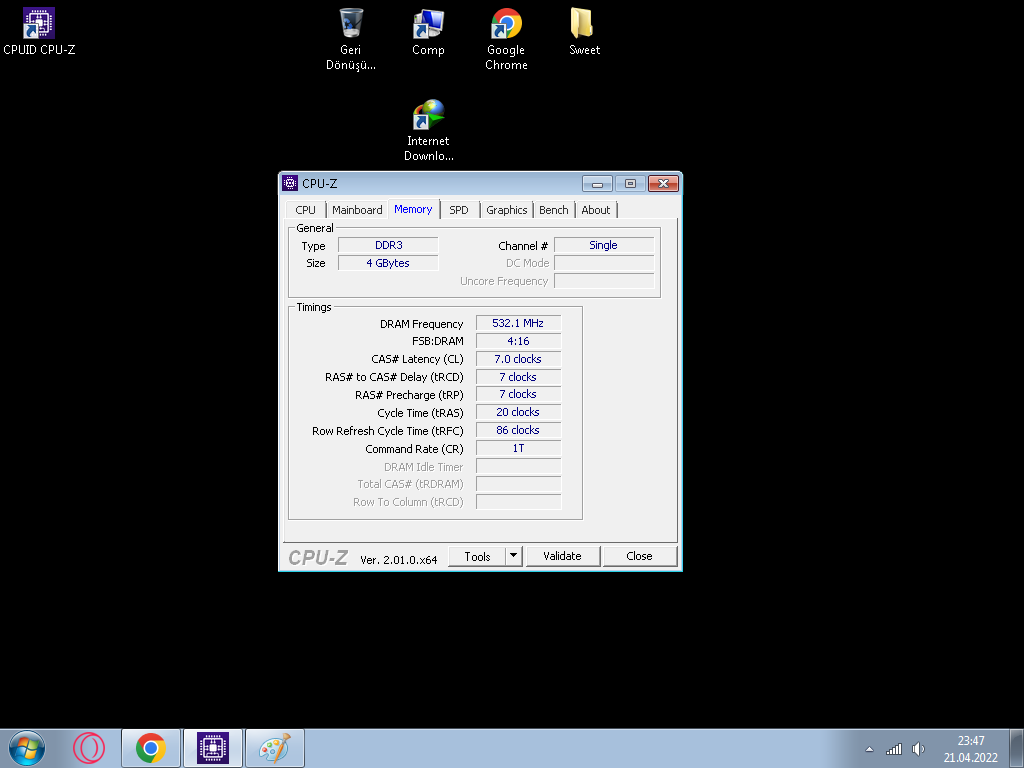Click the 532.1 MHz DRAM frequency value
Viewport: 1024px width, 768px height.
click(x=519, y=323)
